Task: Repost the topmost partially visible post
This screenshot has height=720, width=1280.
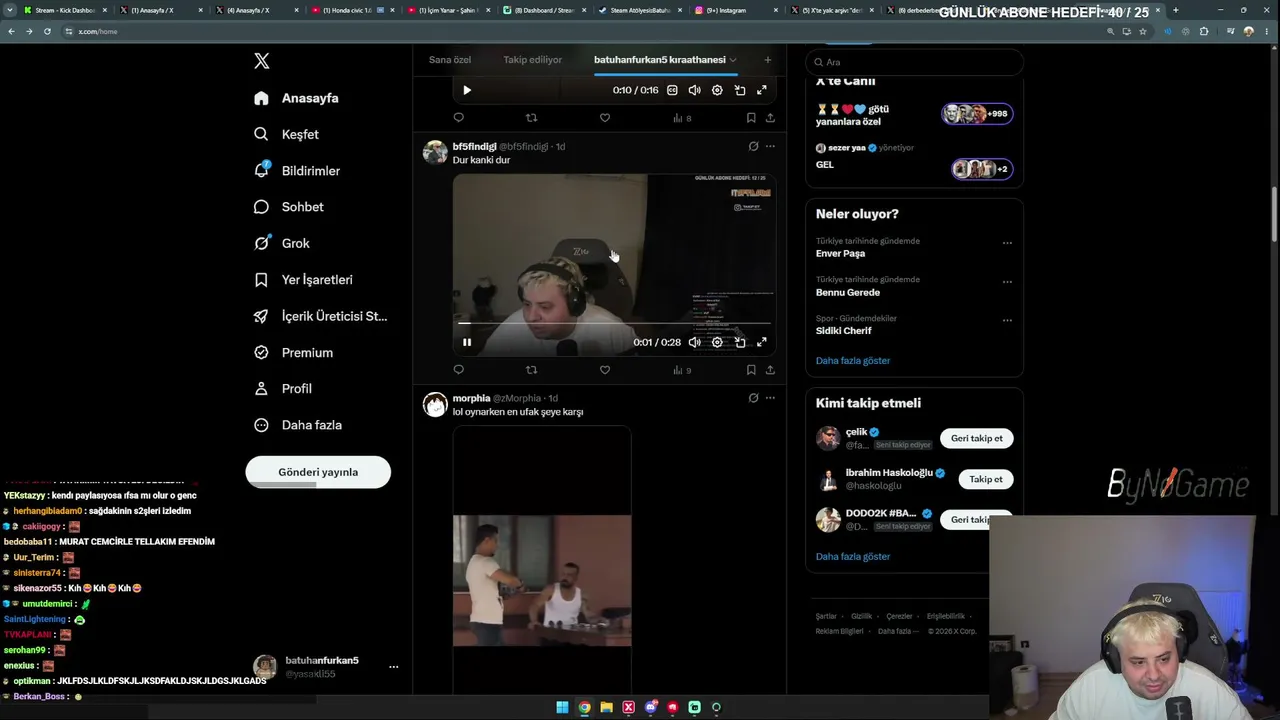Action: click(531, 118)
